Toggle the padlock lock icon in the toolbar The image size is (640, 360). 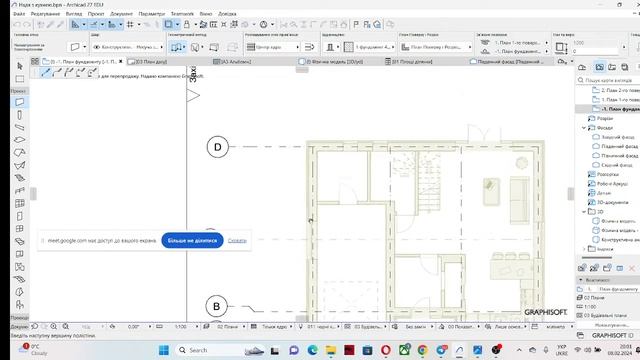coord(187,24)
